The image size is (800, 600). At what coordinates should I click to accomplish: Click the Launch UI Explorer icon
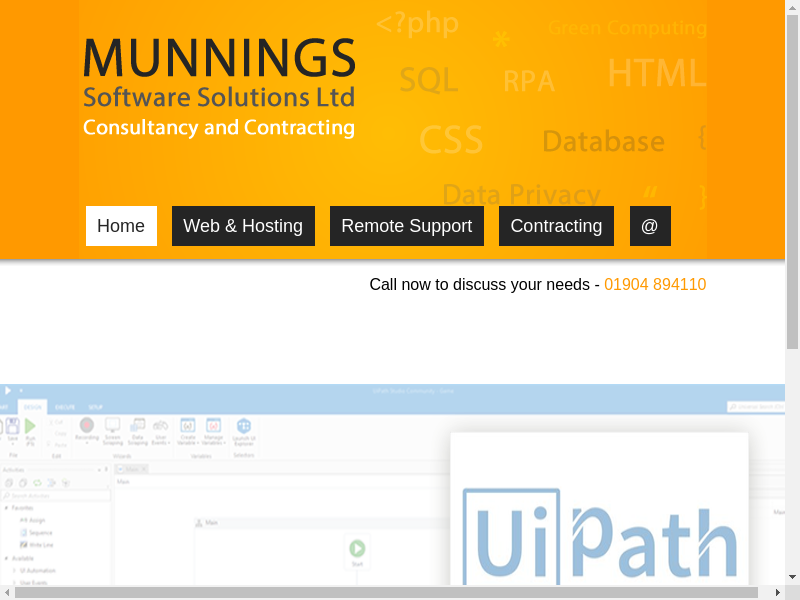243,426
